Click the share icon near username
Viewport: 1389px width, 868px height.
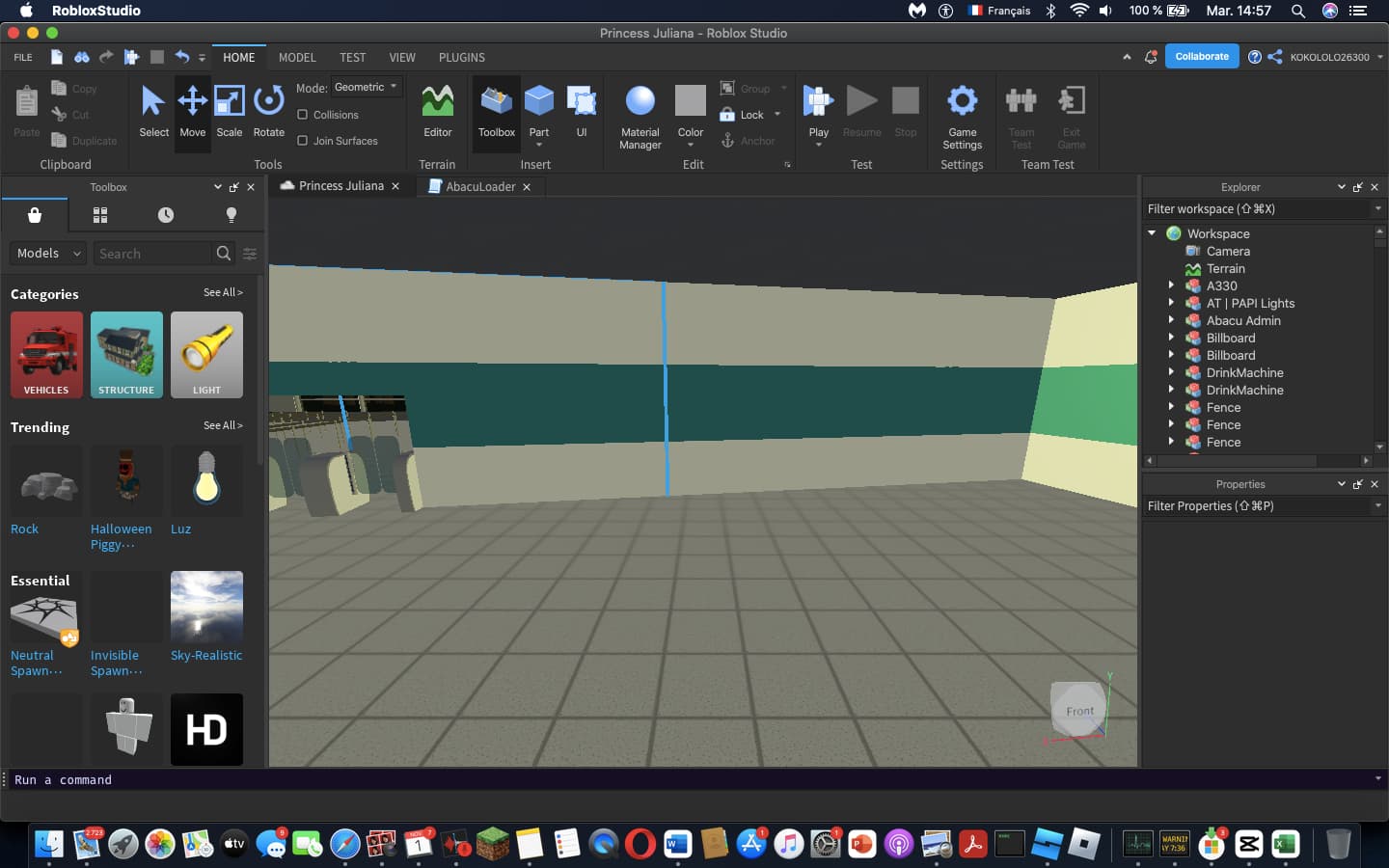pyautogui.click(x=1275, y=57)
